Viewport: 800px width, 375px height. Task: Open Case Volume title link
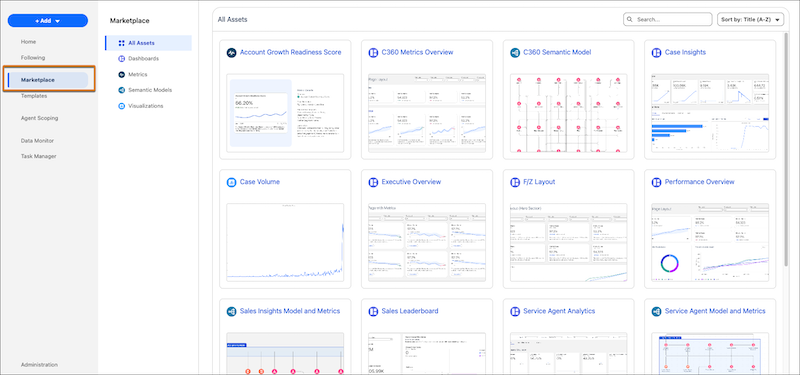[x=260, y=182]
